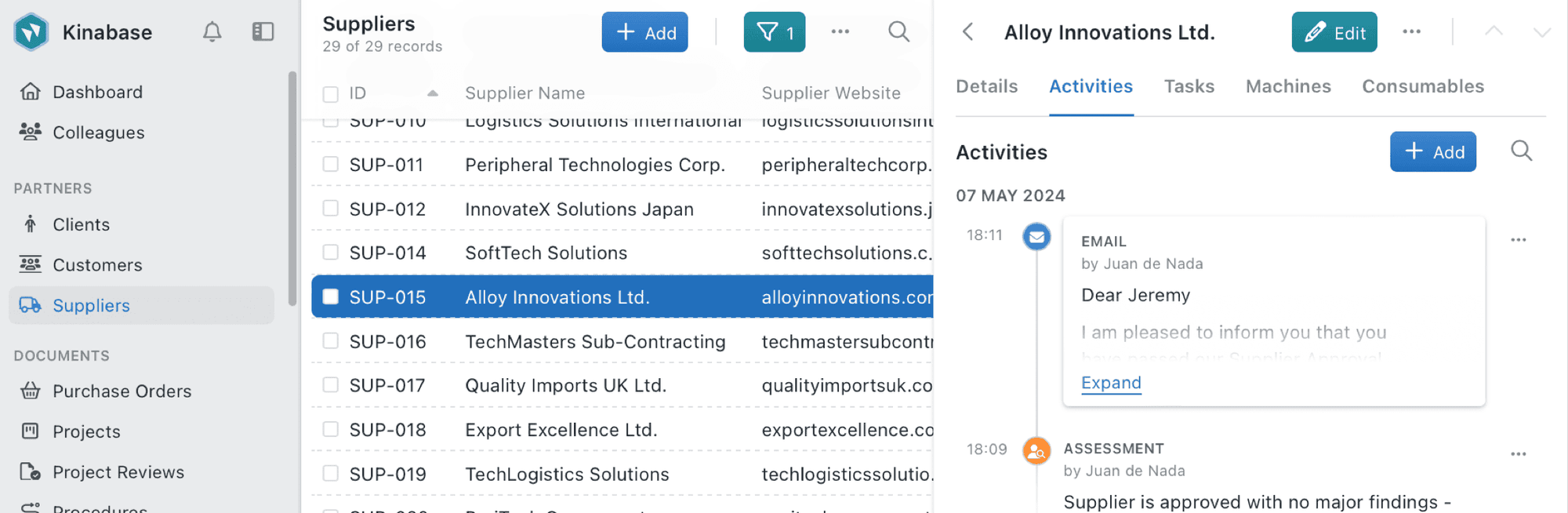Open the notifications bell
1568x513 pixels.
tap(212, 32)
